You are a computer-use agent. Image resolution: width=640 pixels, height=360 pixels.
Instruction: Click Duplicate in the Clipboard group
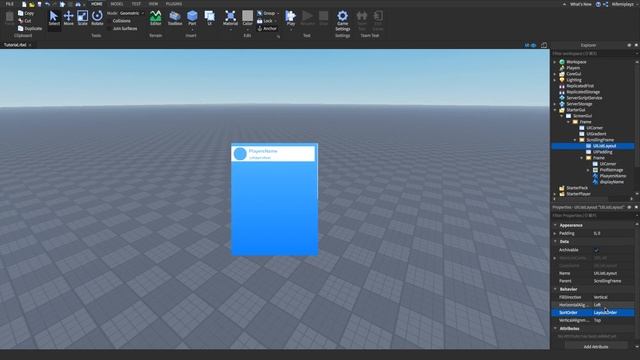pos(30,29)
